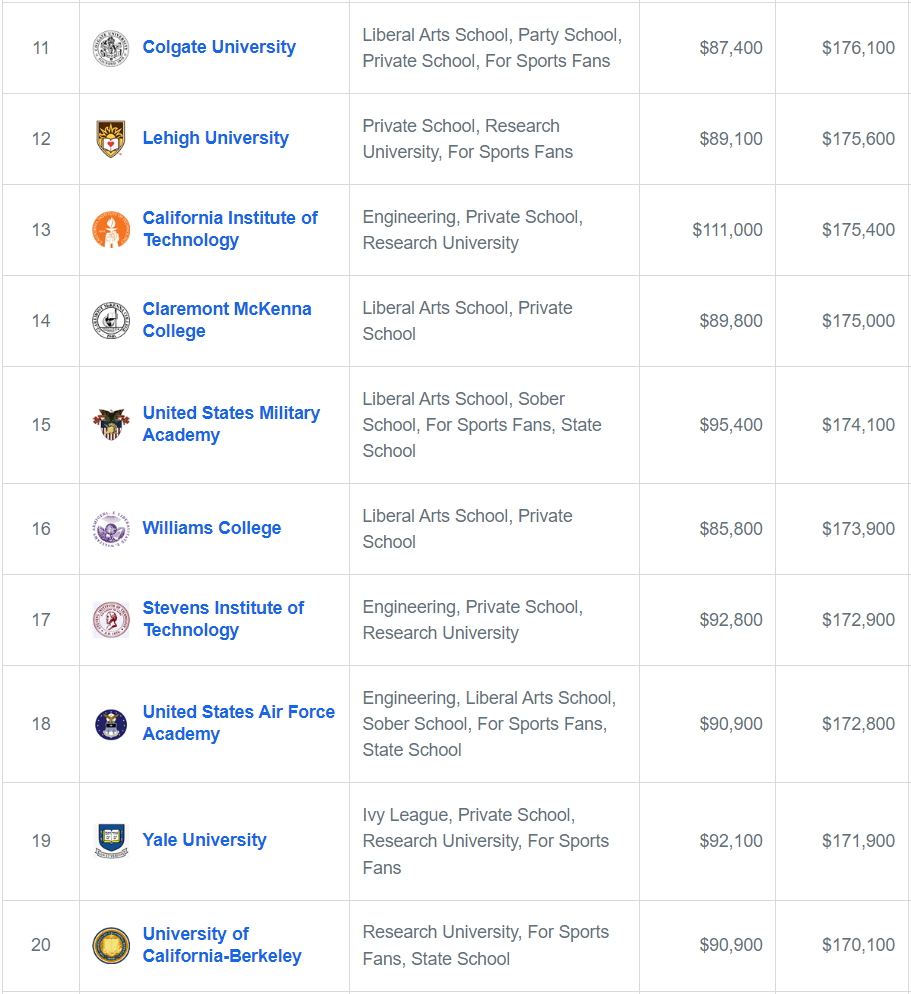Image resolution: width=911 pixels, height=994 pixels.
Task: Open the Lehigh University link
Action: pyautogui.click(x=215, y=139)
